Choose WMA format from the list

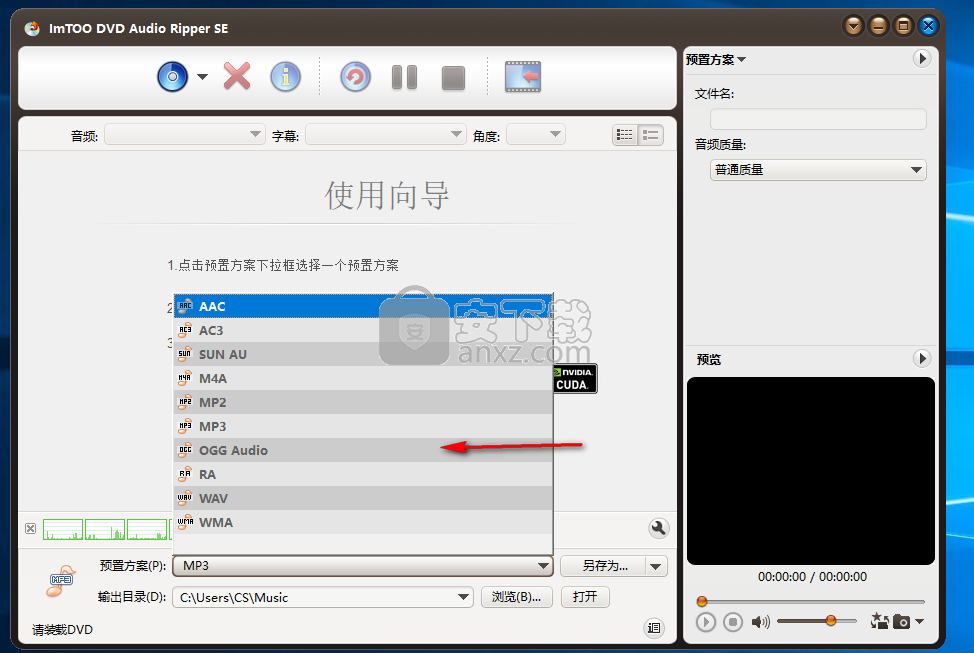[x=363, y=523]
